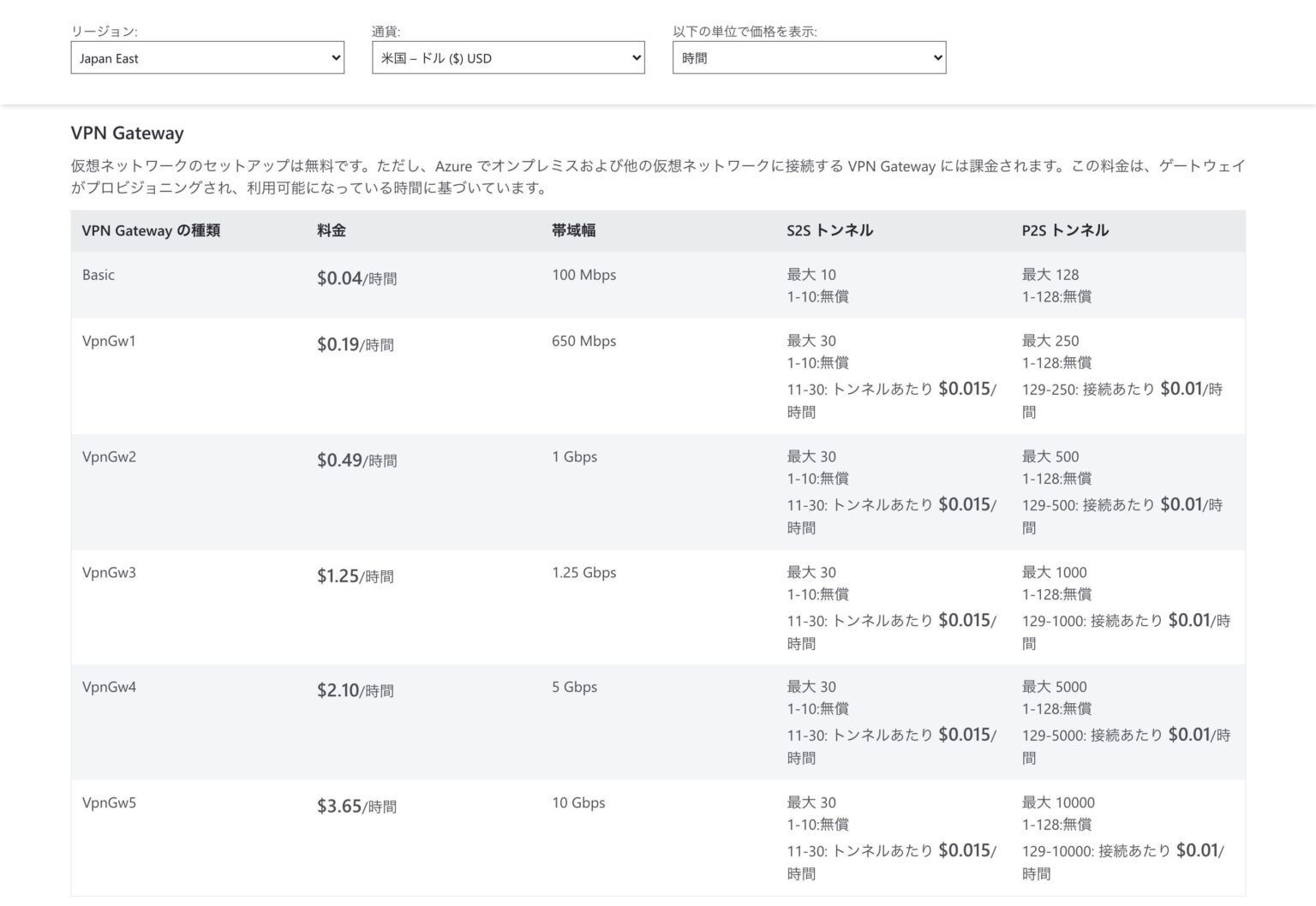Click the S2S トンネル column header
Image resolution: width=1316 pixels, height=906 pixels.
coord(829,230)
